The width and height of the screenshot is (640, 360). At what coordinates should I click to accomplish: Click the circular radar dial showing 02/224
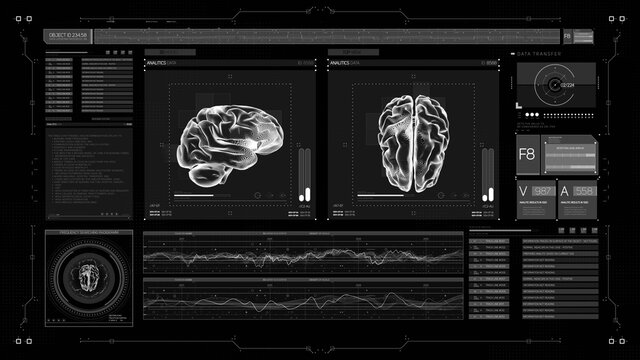(554, 85)
